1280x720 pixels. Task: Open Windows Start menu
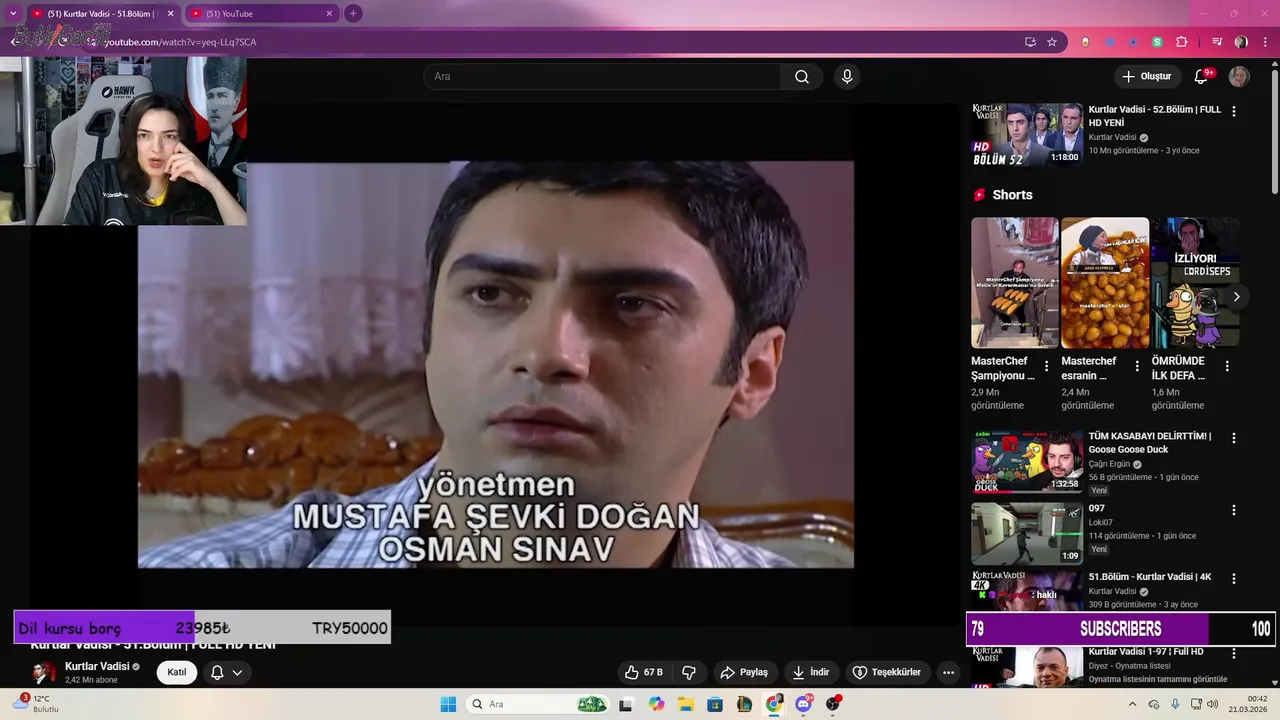tap(447, 704)
